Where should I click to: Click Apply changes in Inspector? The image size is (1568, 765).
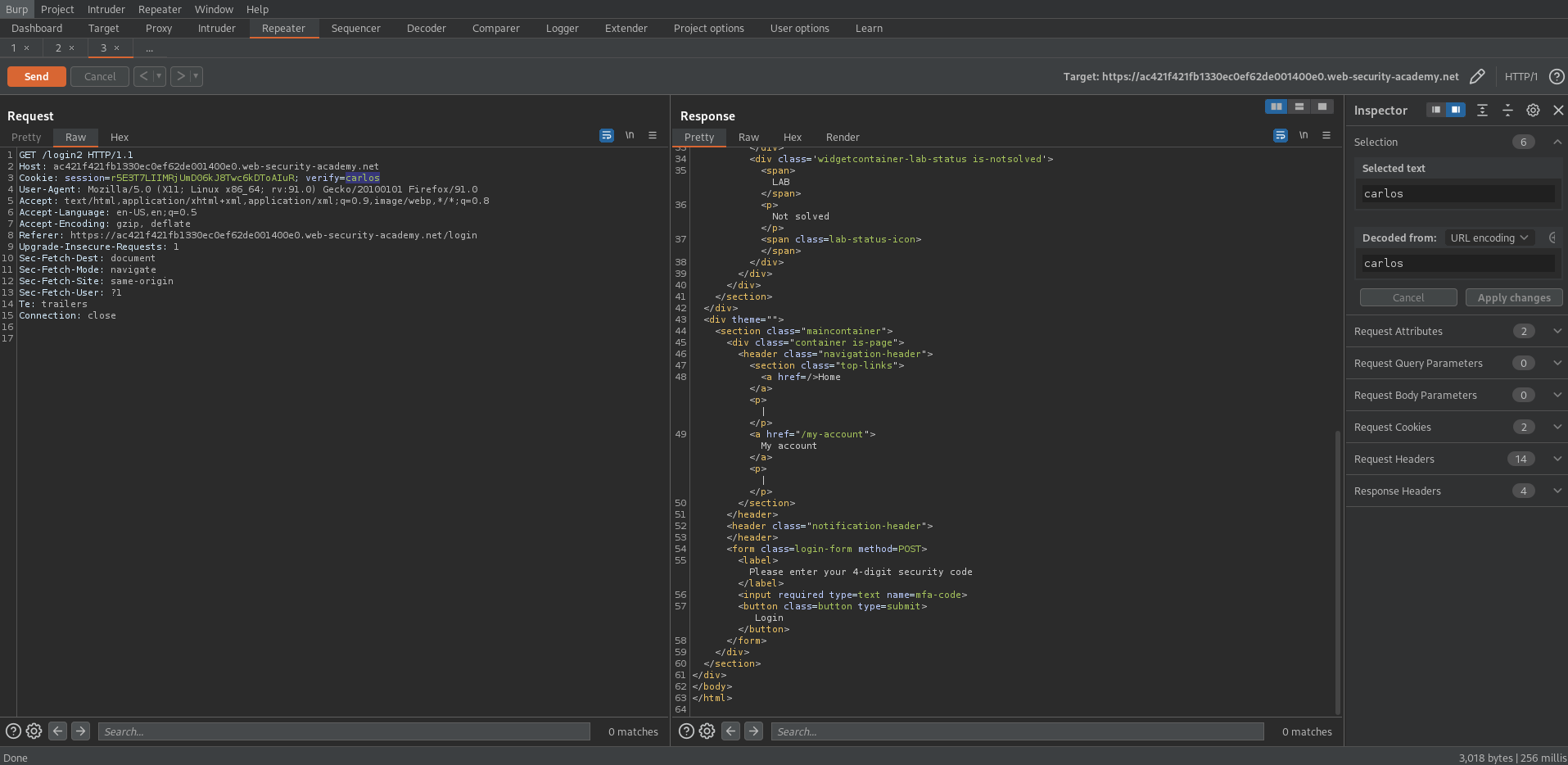pyautogui.click(x=1514, y=297)
